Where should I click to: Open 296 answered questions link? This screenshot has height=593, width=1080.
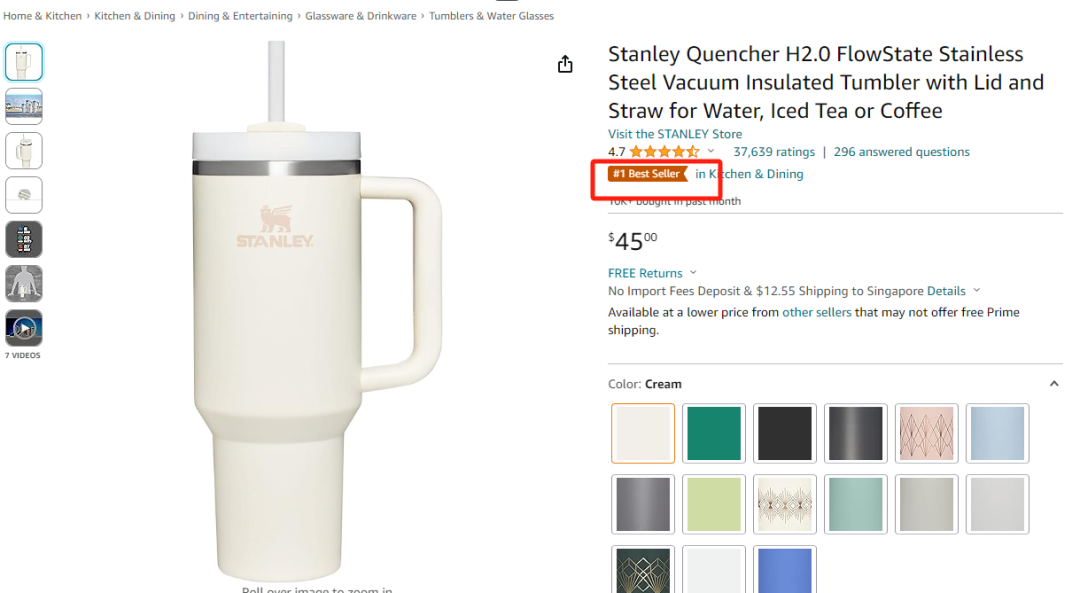(901, 152)
